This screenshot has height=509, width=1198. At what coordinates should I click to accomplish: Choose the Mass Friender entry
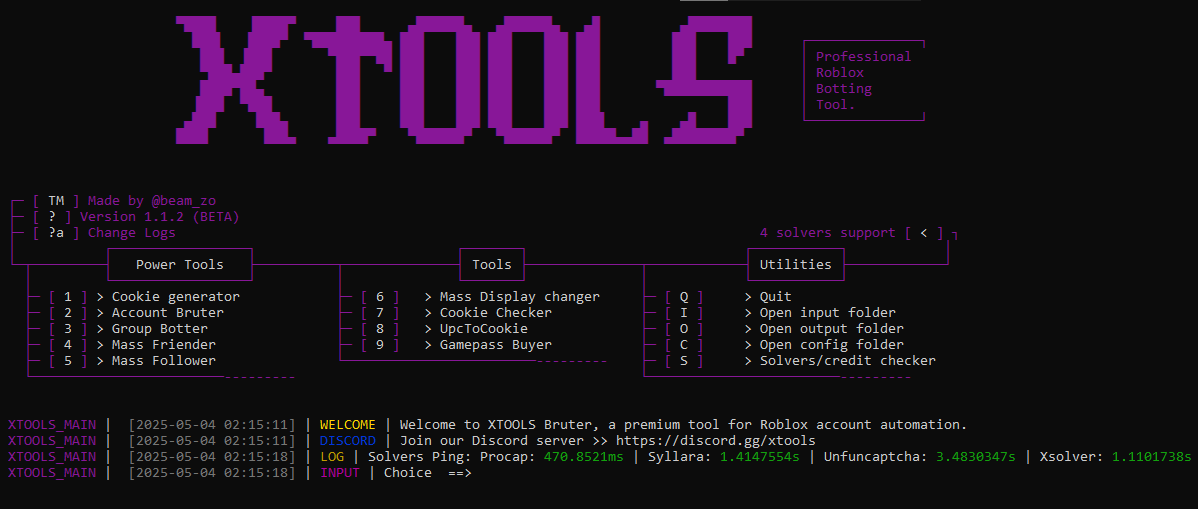(x=164, y=345)
